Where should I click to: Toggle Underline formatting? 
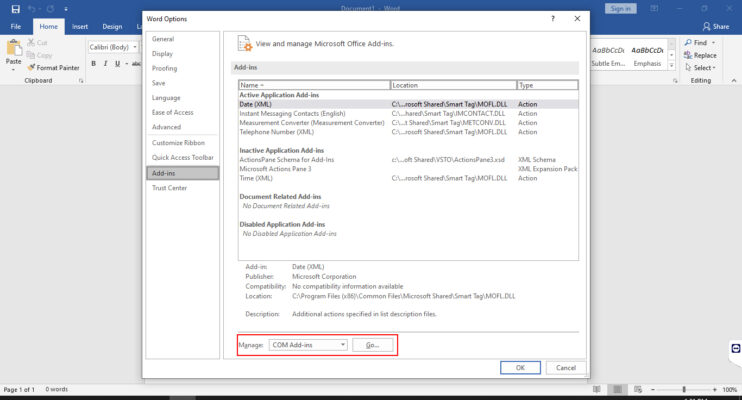point(117,63)
